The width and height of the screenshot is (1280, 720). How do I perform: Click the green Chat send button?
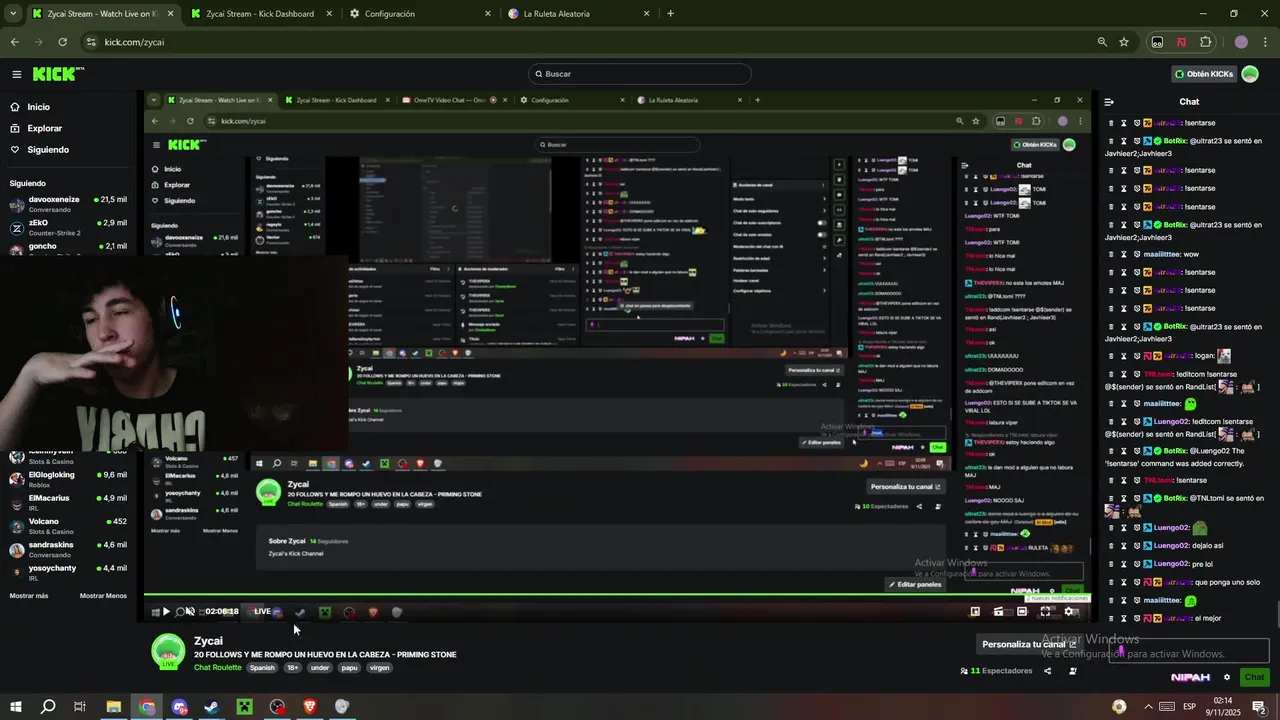click(x=1254, y=677)
